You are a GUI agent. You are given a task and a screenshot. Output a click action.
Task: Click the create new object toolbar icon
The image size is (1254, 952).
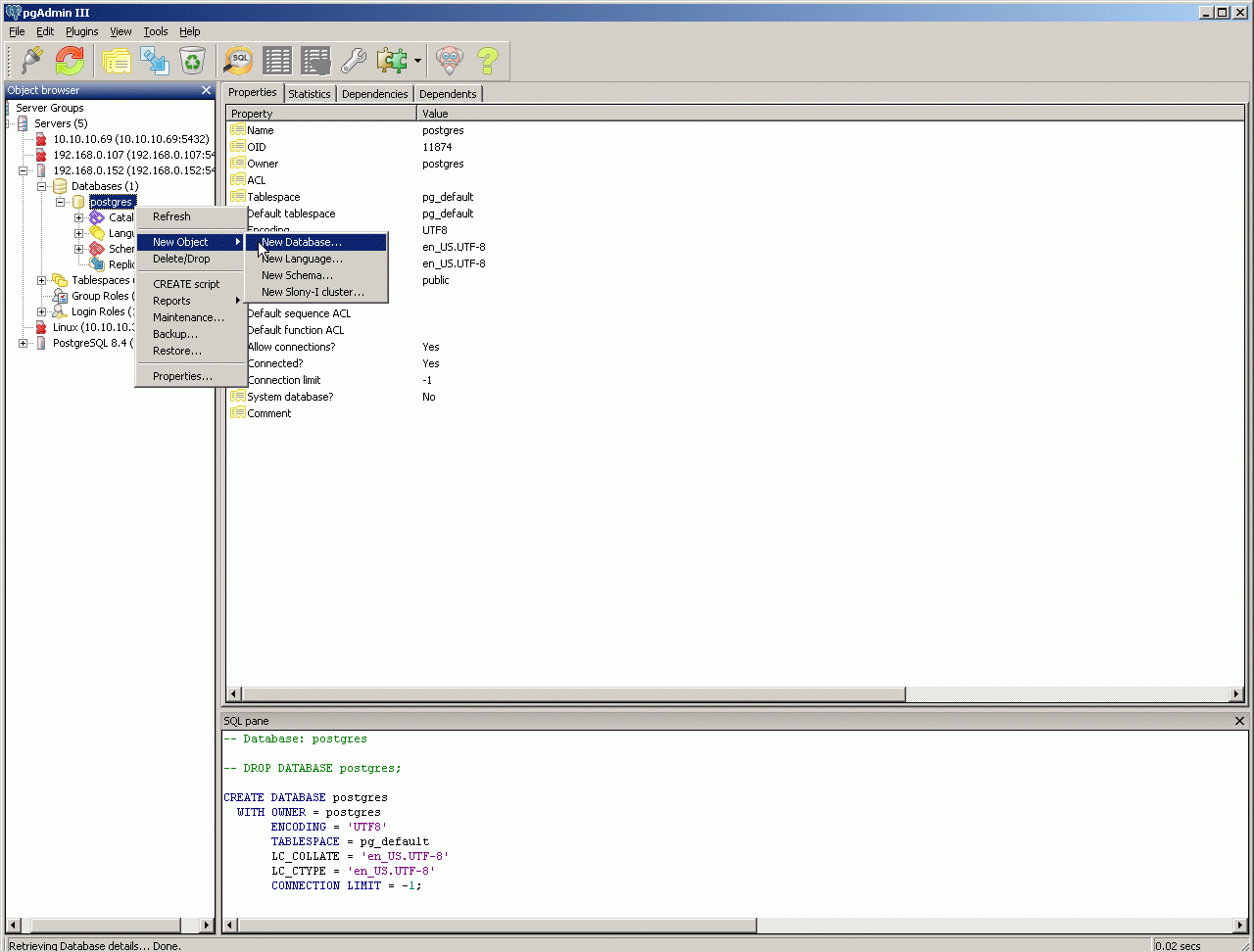tap(155, 61)
